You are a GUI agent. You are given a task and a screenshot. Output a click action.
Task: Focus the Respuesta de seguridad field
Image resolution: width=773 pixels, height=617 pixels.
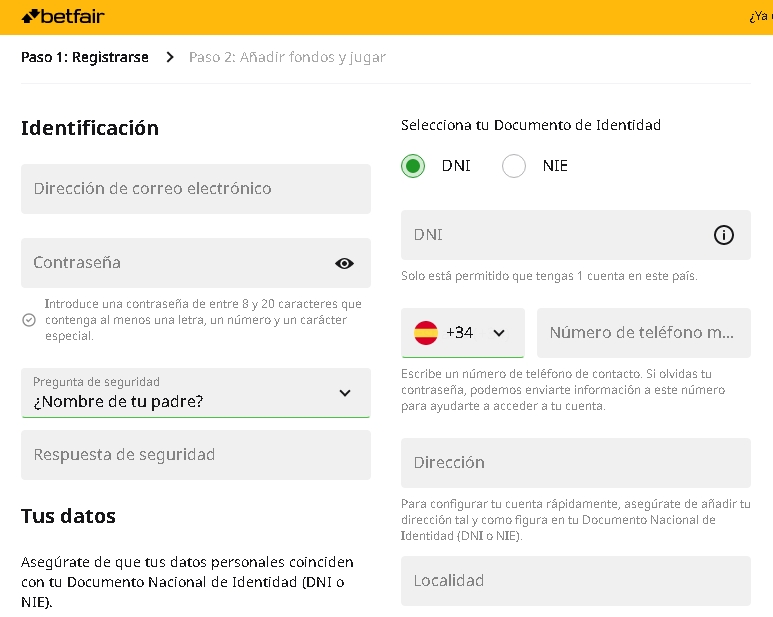(x=196, y=455)
